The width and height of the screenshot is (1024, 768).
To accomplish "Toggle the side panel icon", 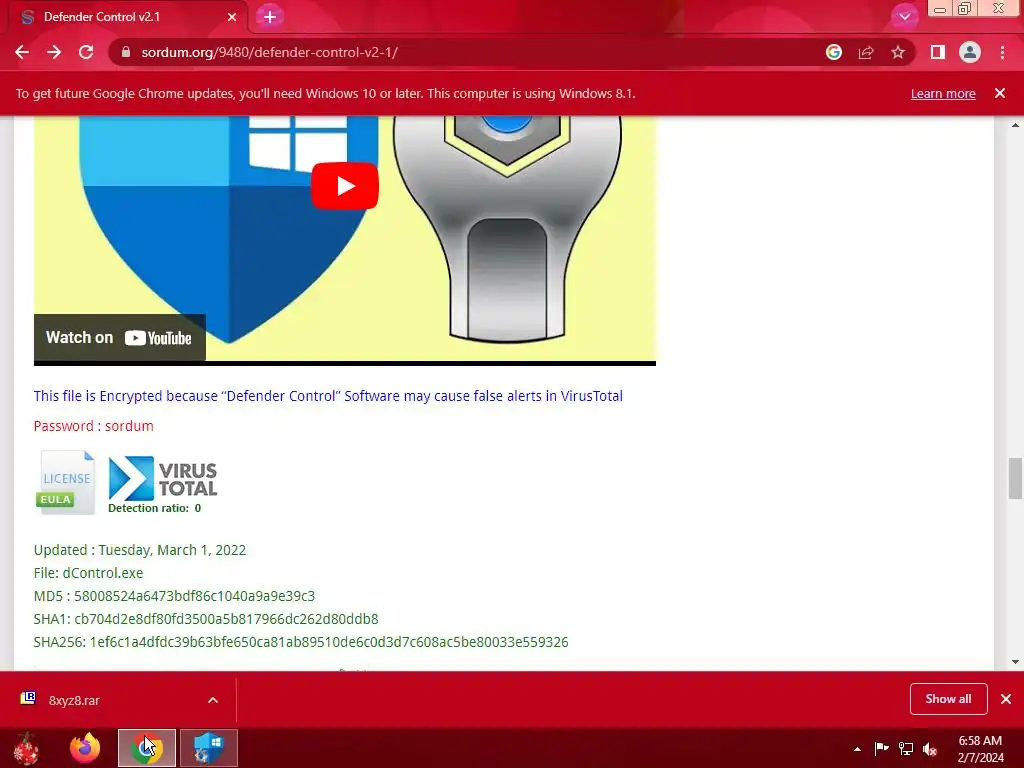I will click(937, 52).
